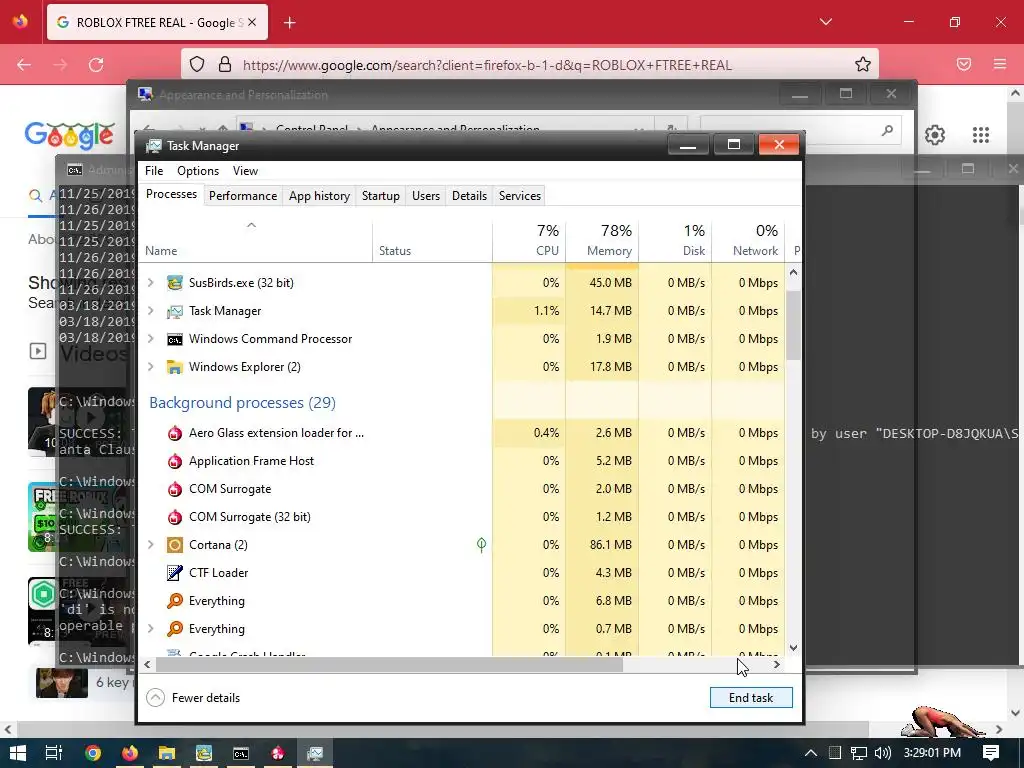Click the Firefox reload page button

pos(96,65)
